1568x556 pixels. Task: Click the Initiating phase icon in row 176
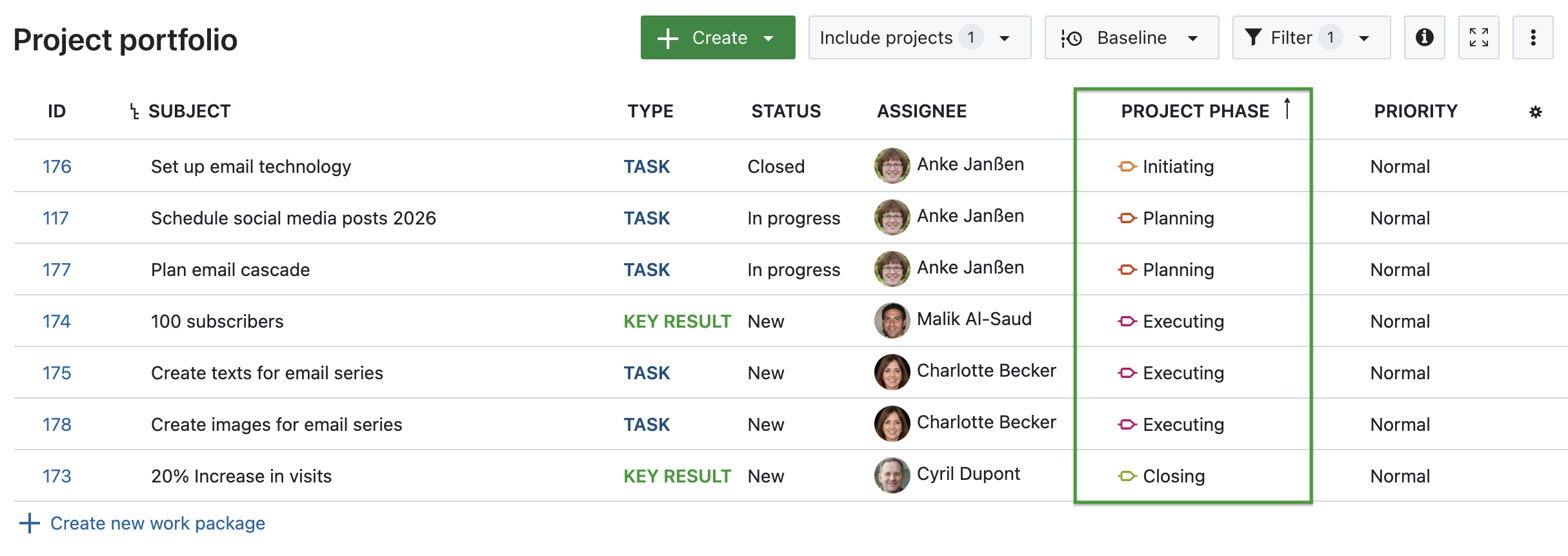(1127, 167)
